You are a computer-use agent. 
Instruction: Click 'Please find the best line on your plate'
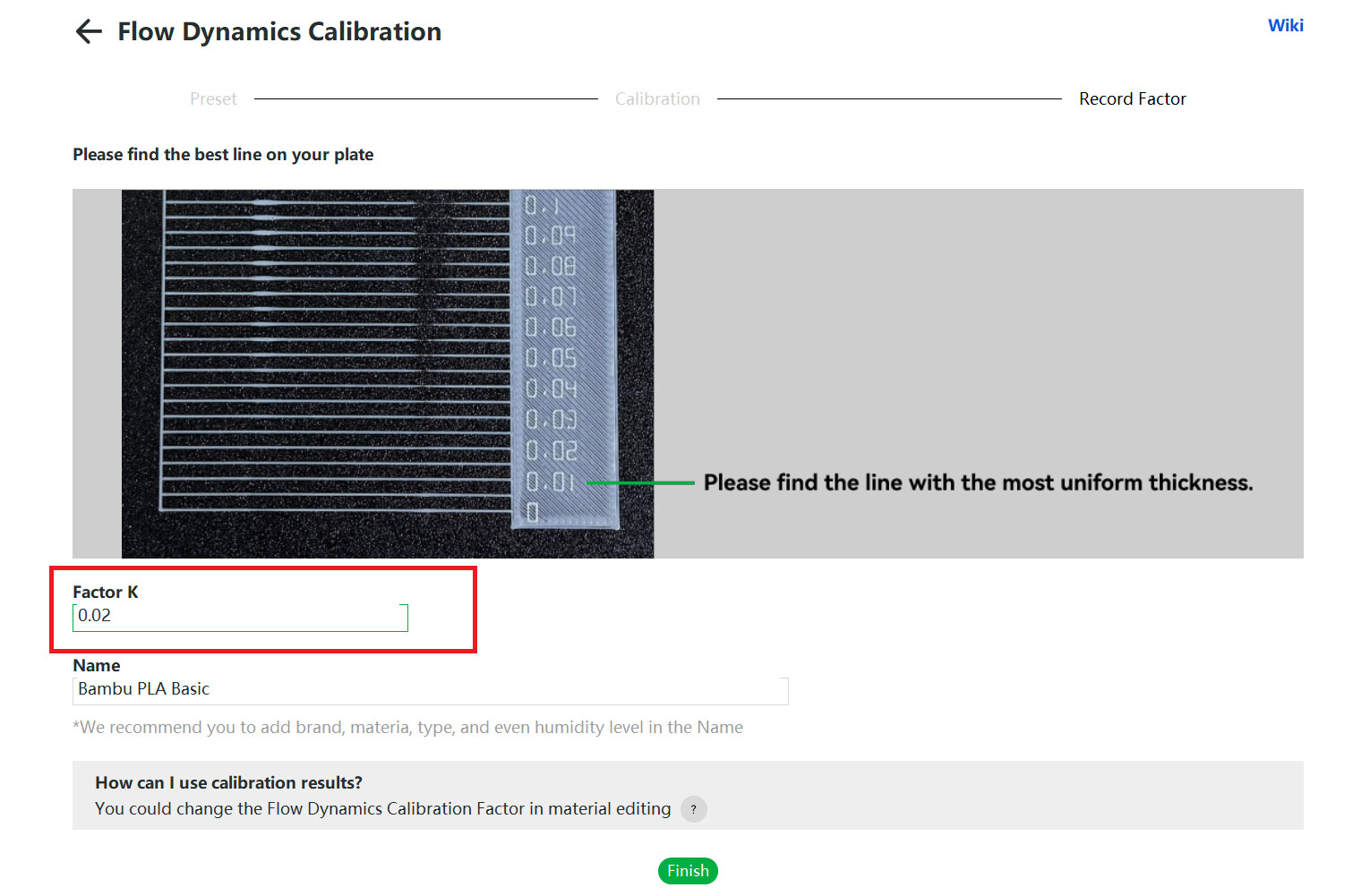pyautogui.click(x=223, y=155)
